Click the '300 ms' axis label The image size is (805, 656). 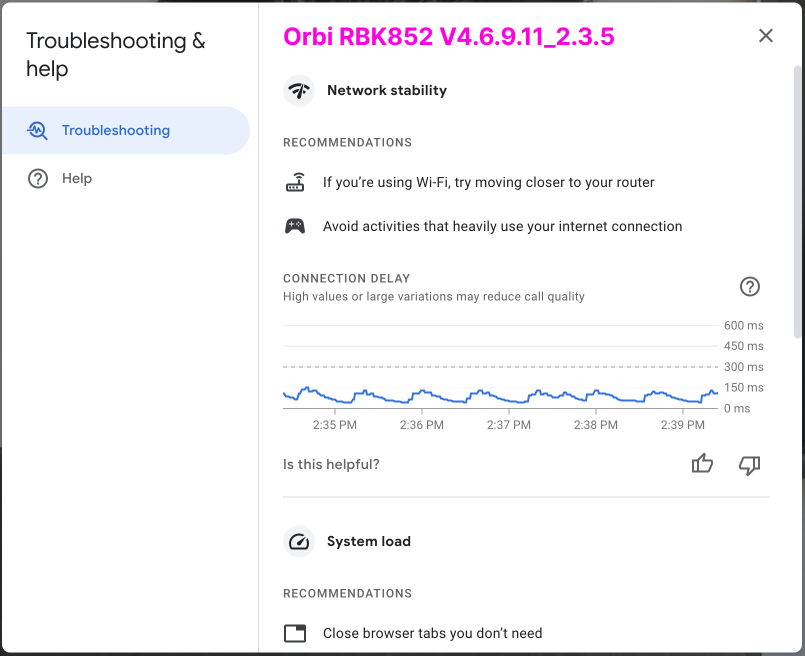[x=743, y=367]
